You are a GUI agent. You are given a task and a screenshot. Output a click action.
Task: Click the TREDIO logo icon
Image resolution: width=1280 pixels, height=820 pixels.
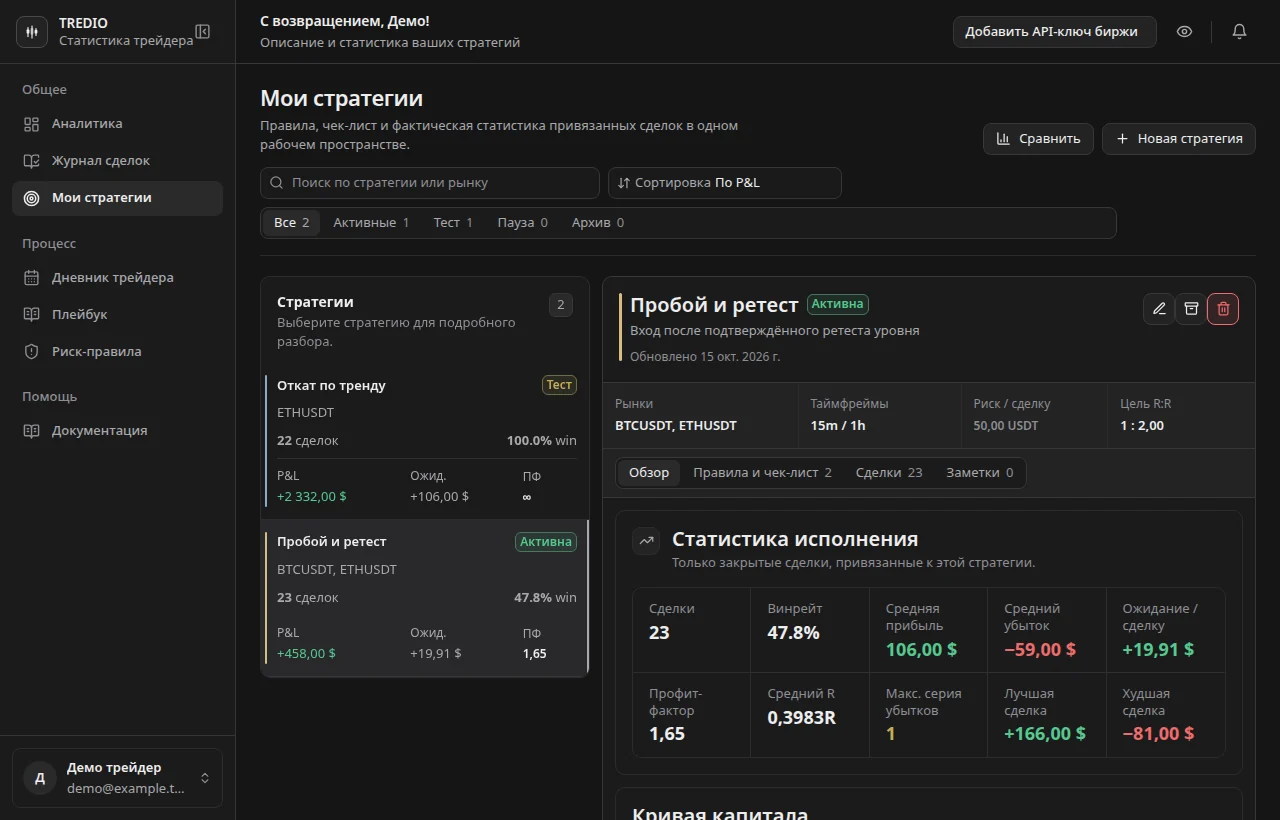point(32,32)
